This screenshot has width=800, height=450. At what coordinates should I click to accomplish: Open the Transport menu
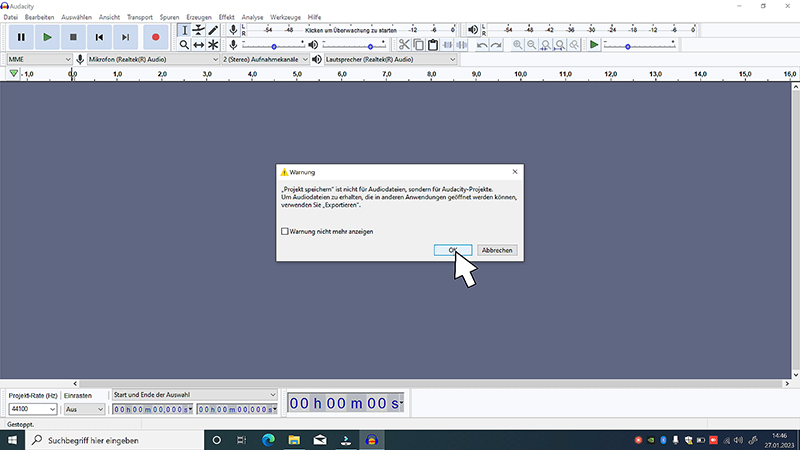click(x=140, y=17)
